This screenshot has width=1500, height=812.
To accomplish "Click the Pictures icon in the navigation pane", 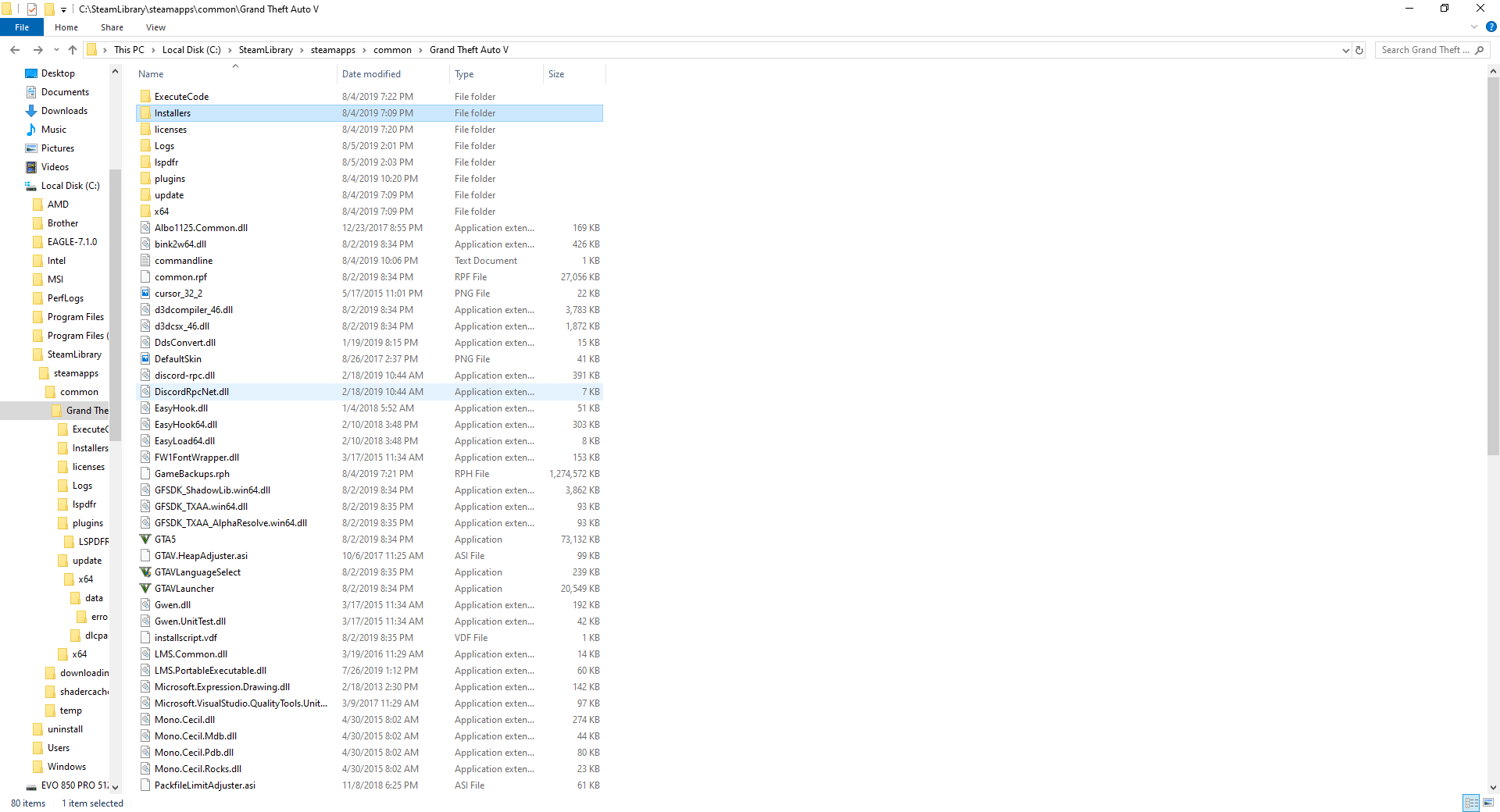I will tap(31, 148).
